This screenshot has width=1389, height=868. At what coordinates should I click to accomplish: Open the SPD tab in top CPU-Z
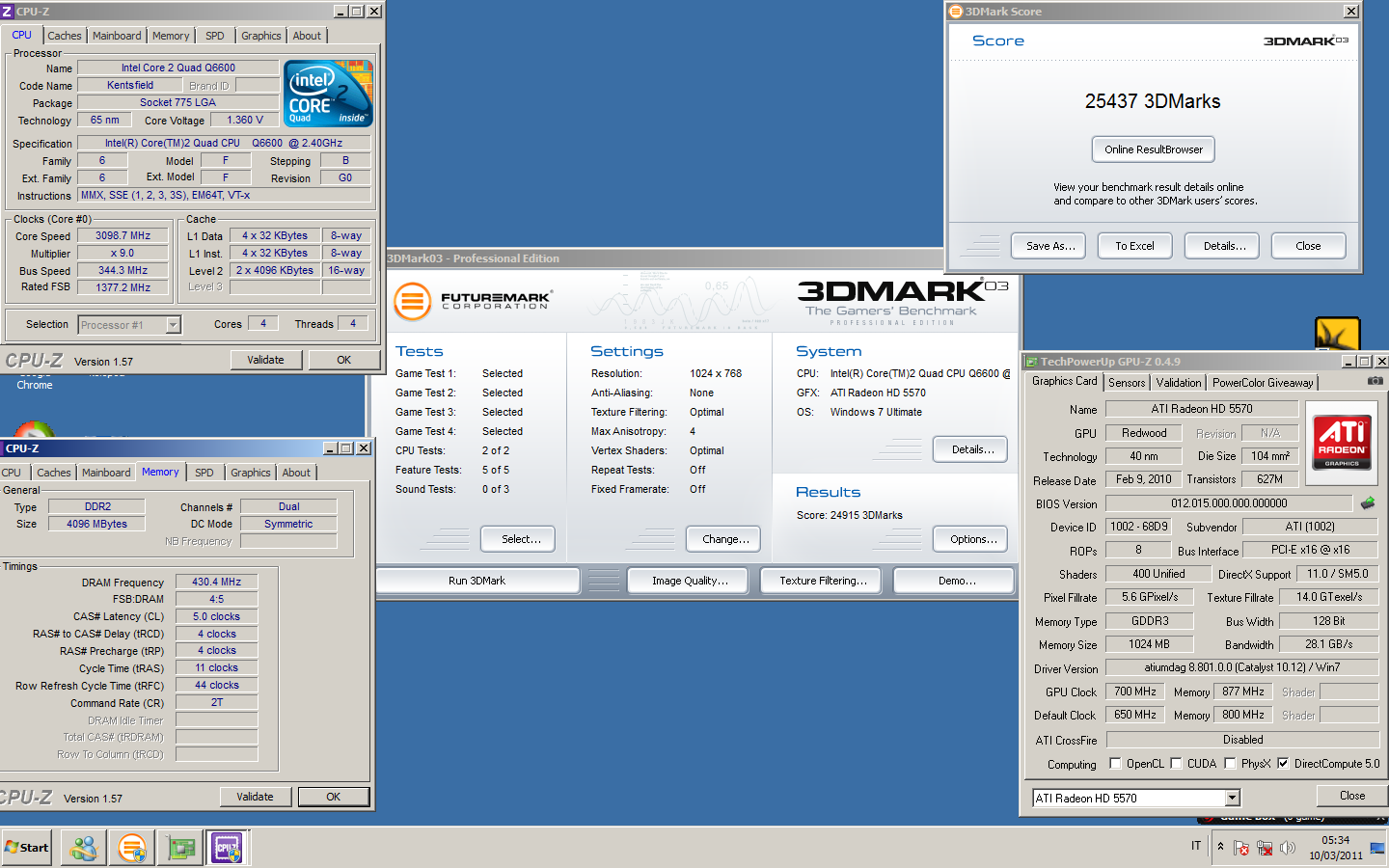(215, 36)
